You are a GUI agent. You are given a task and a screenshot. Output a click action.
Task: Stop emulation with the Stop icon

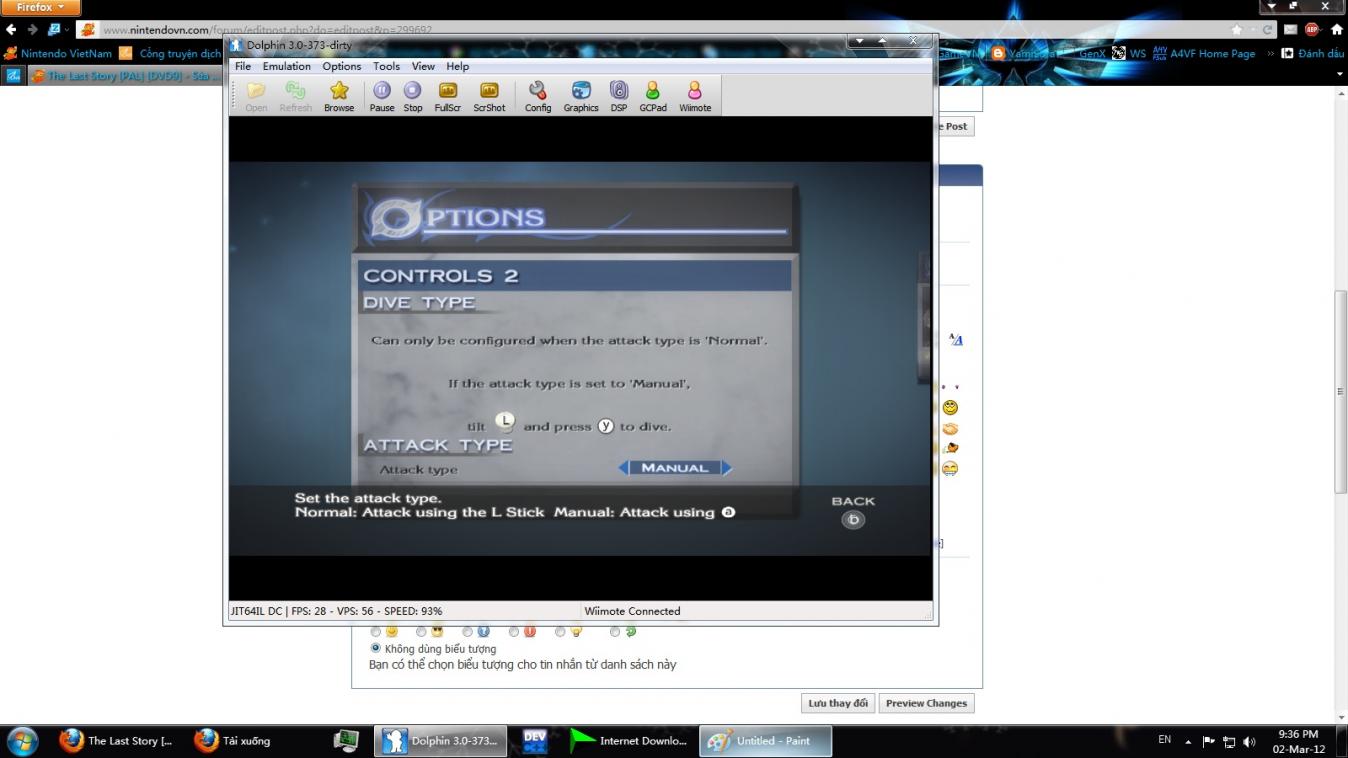[x=412, y=96]
